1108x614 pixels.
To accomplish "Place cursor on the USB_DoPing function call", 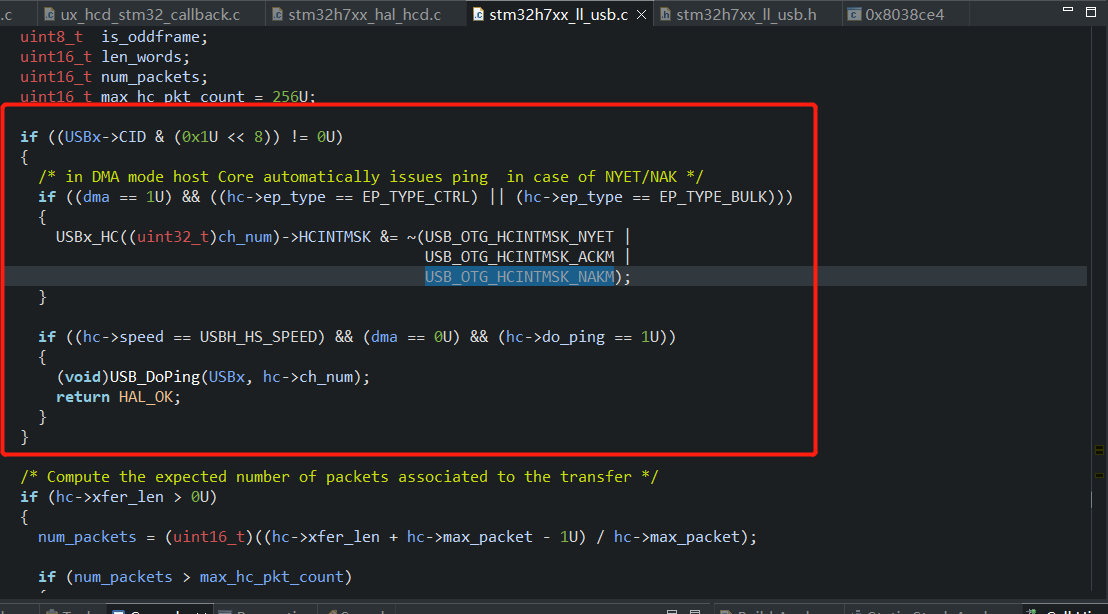I will 155,376.
